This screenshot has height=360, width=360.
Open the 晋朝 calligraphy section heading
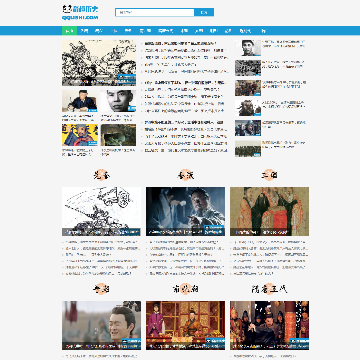tap(101, 289)
